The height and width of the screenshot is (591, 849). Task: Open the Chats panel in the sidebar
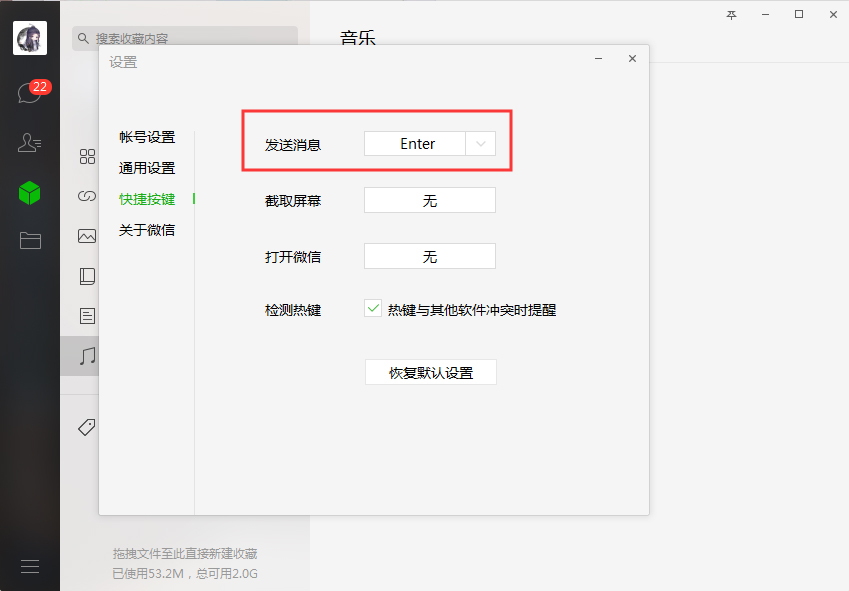[29, 90]
